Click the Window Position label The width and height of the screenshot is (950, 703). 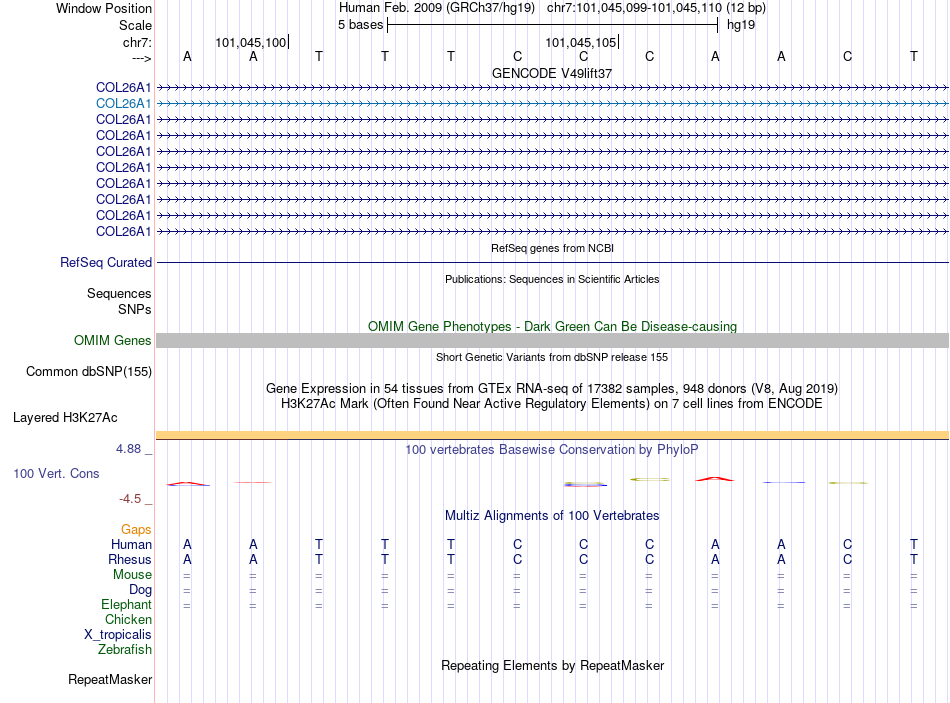[x=104, y=8]
